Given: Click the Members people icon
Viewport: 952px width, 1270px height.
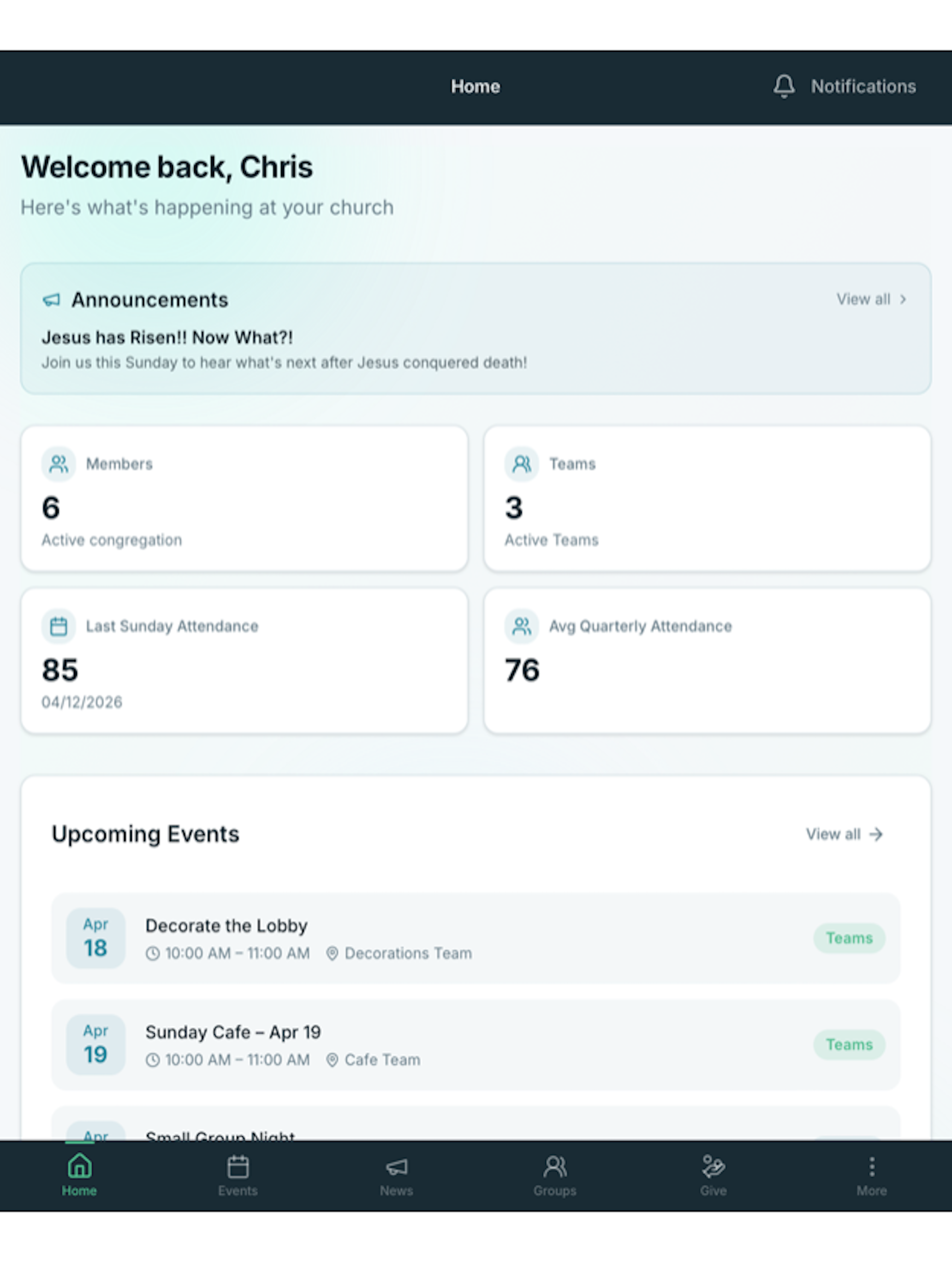Looking at the screenshot, I should (59, 464).
